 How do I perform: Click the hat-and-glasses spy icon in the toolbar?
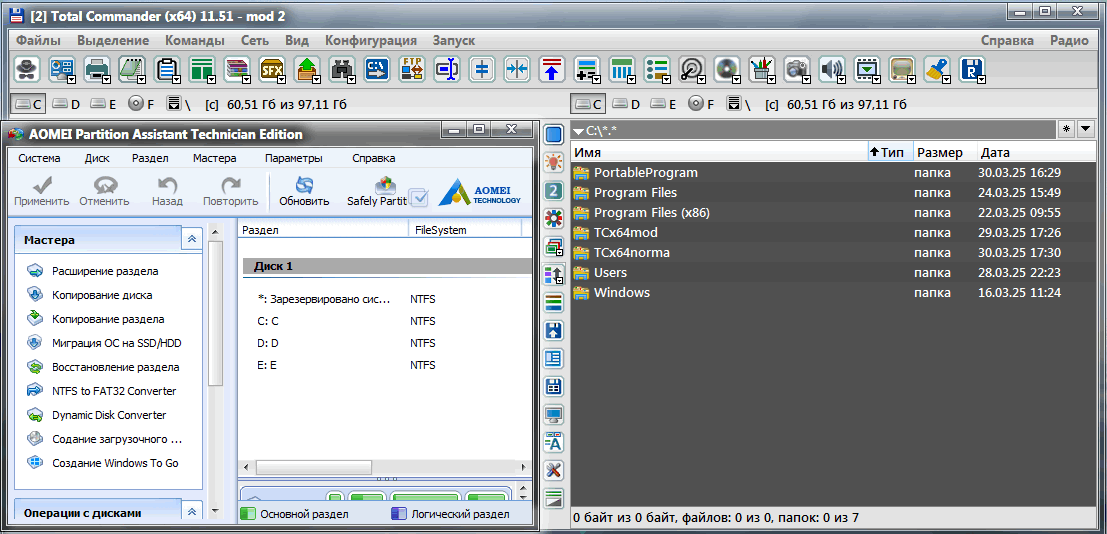(x=27, y=69)
